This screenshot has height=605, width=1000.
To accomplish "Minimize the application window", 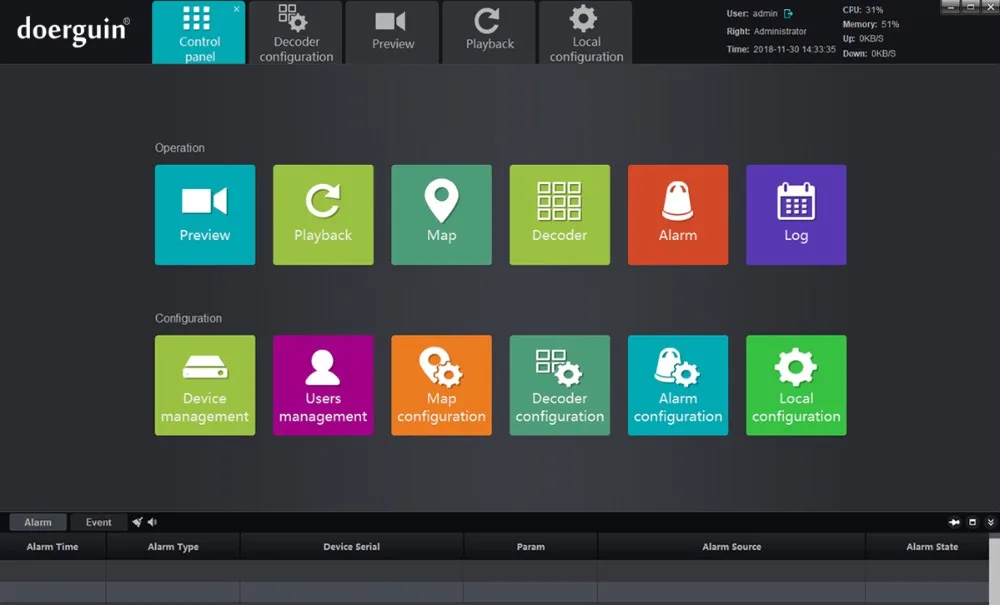I will tap(950, 6).
